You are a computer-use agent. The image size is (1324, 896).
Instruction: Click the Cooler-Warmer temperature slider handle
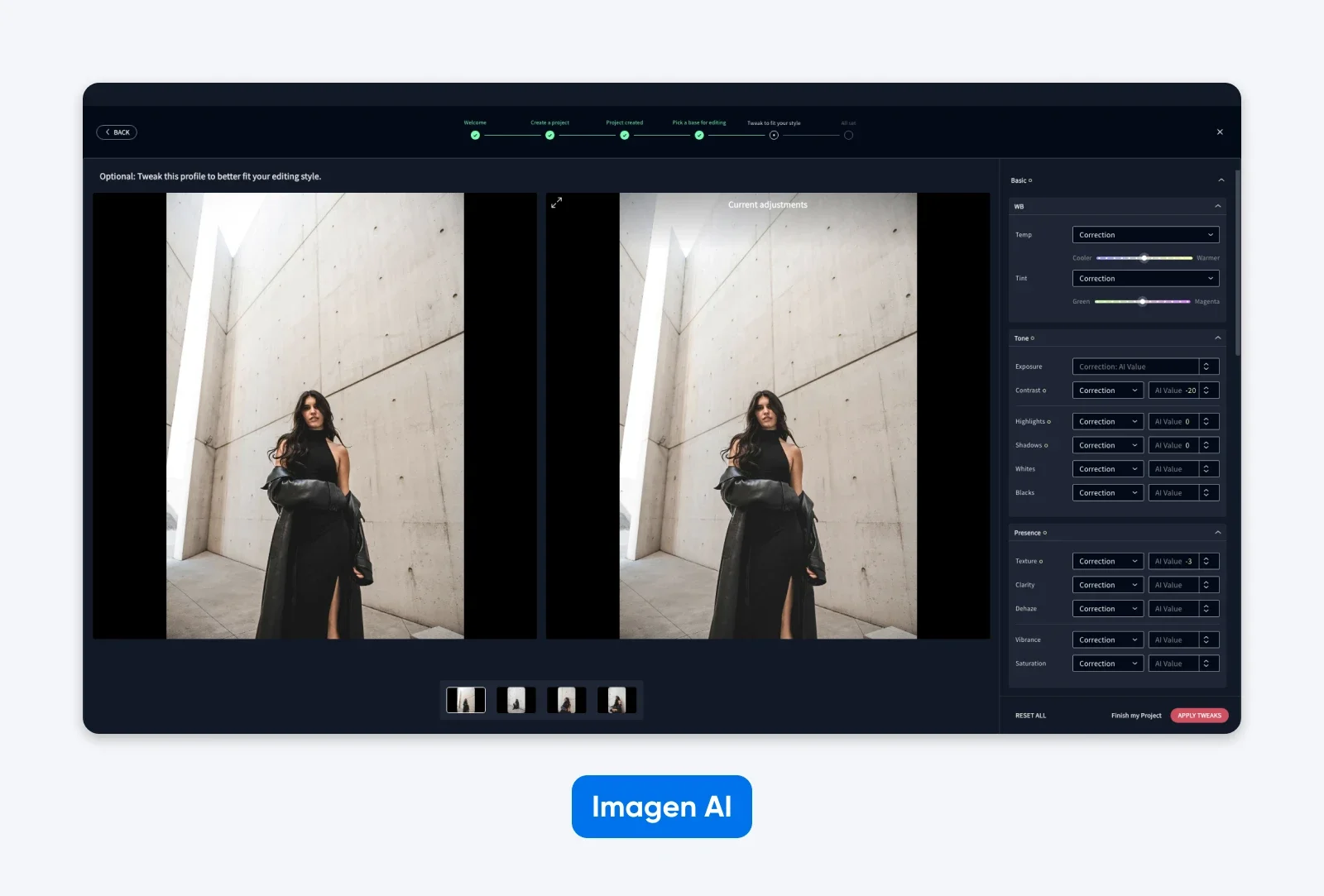click(x=1144, y=258)
